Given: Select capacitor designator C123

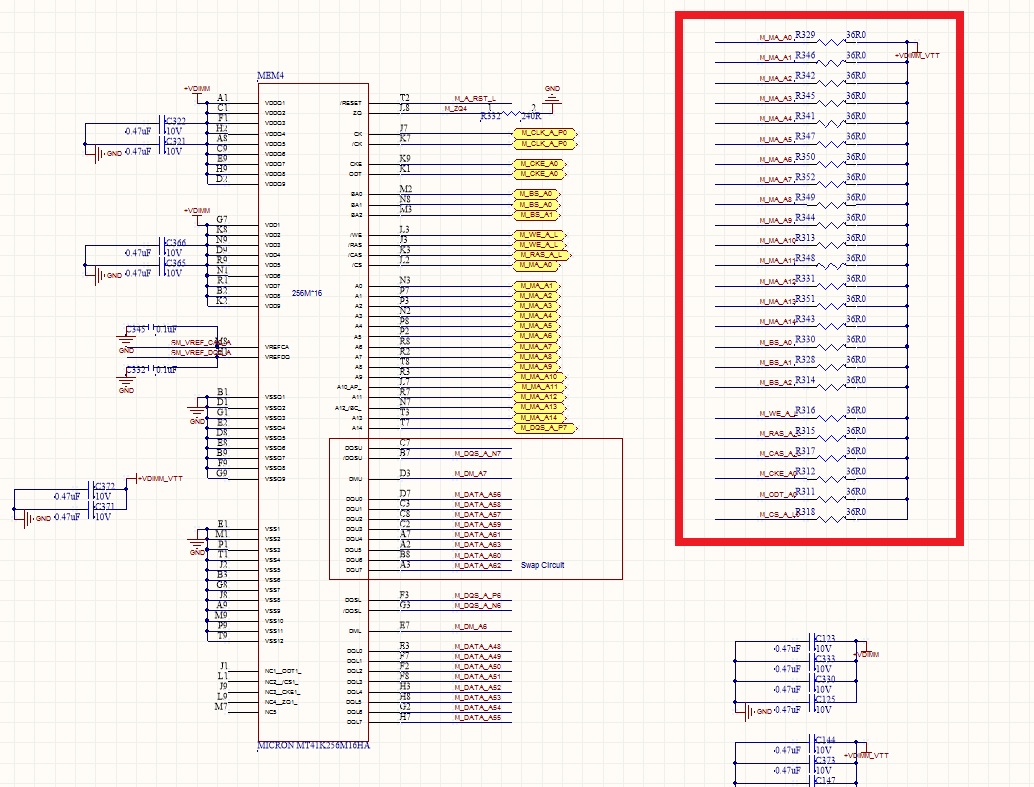Looking at the screenshot, I should pyautogui.click(x=826, y=639).
